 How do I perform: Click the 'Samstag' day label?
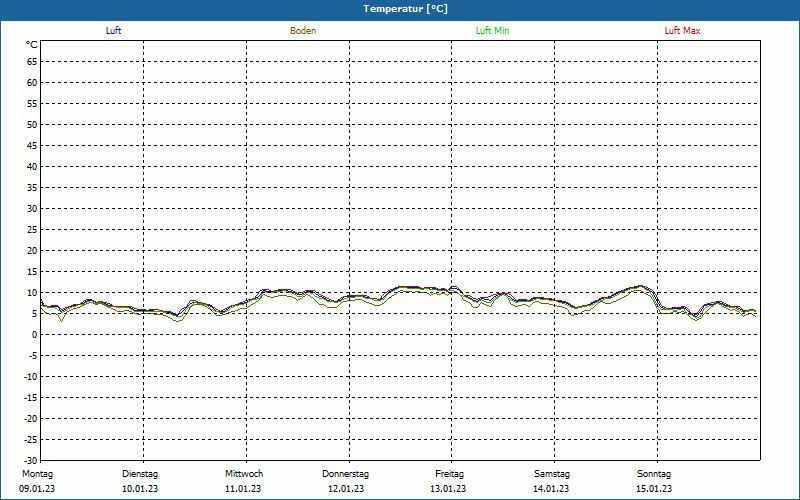tap(552, 474)
